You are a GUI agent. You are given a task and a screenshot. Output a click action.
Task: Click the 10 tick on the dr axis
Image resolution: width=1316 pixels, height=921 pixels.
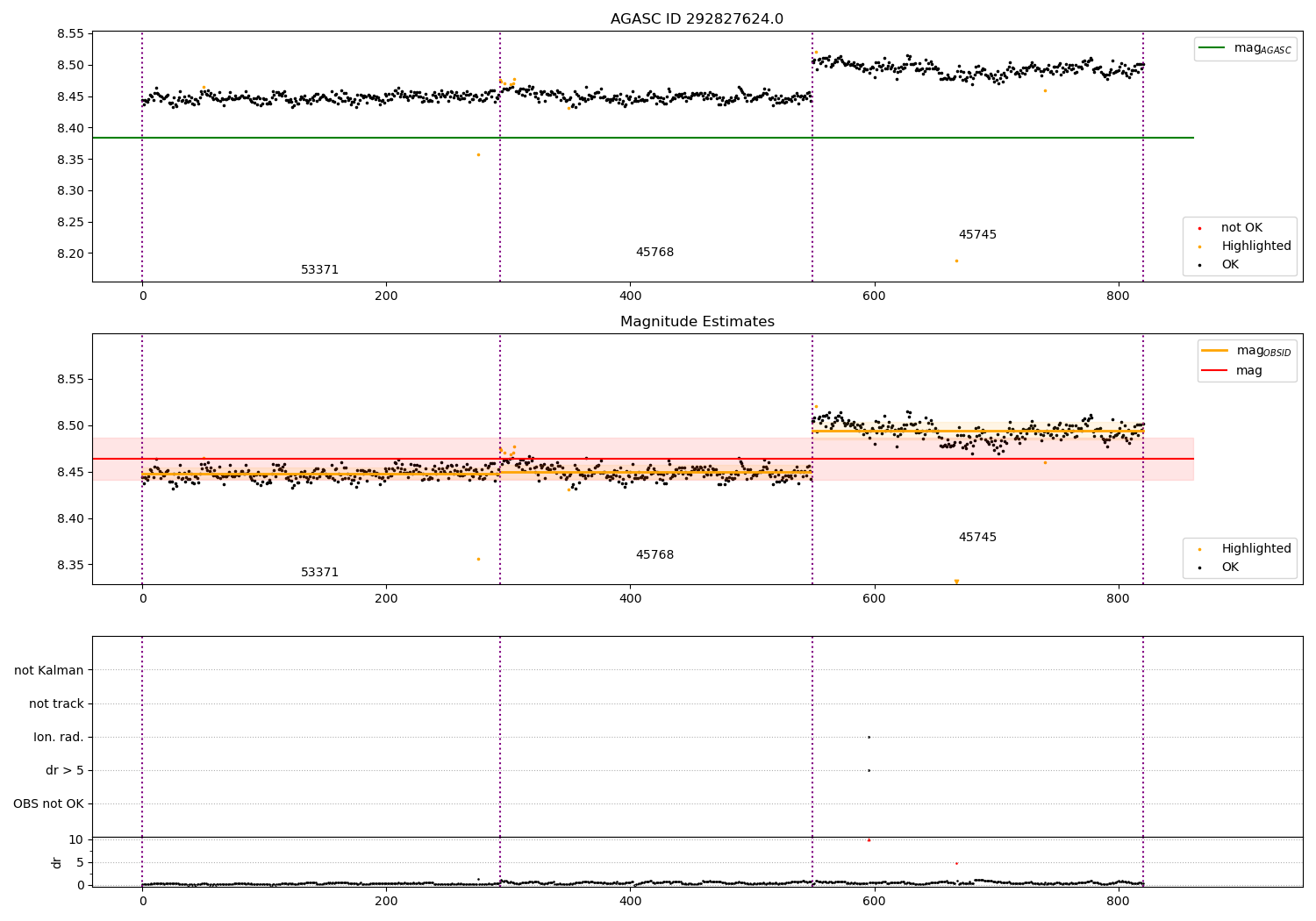coord(76,839)
